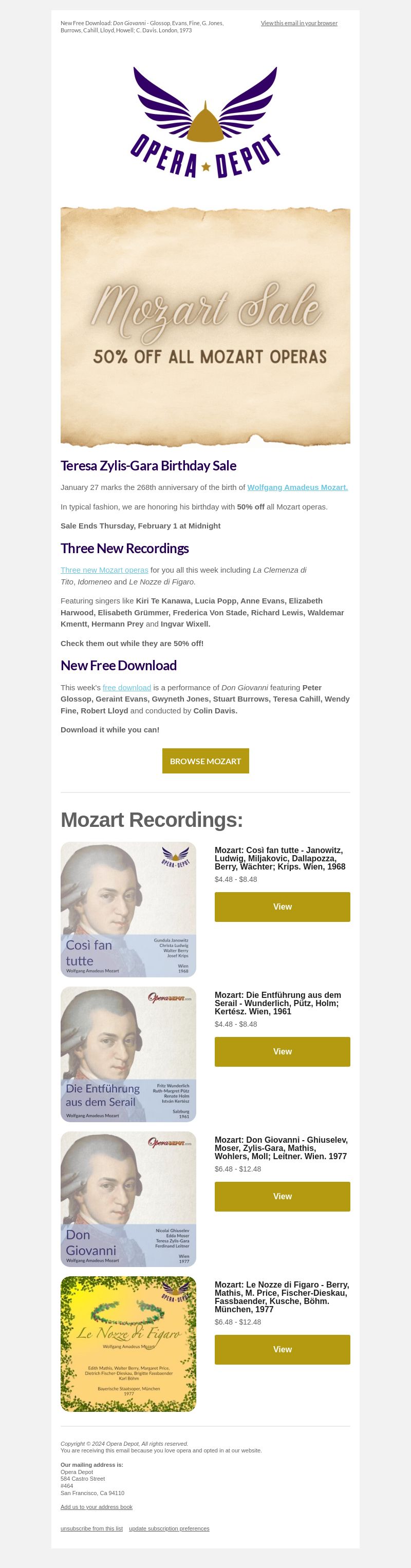View the Don Giovanni Wien 1977 recording
411x1568 pixels.
point(282,1197)
